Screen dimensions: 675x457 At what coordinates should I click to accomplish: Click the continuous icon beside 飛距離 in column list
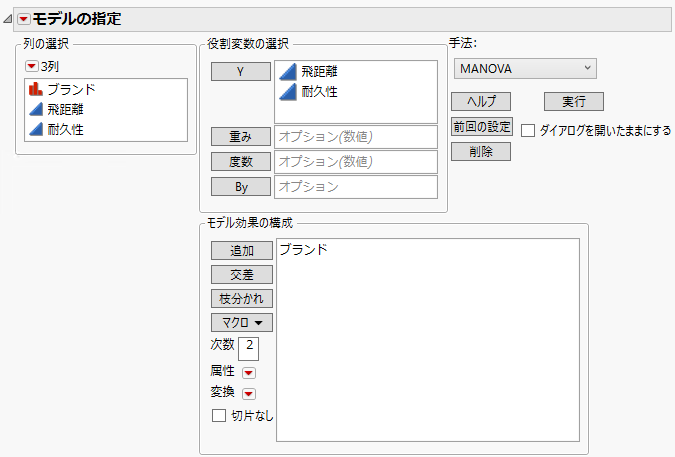click(36, 109)
